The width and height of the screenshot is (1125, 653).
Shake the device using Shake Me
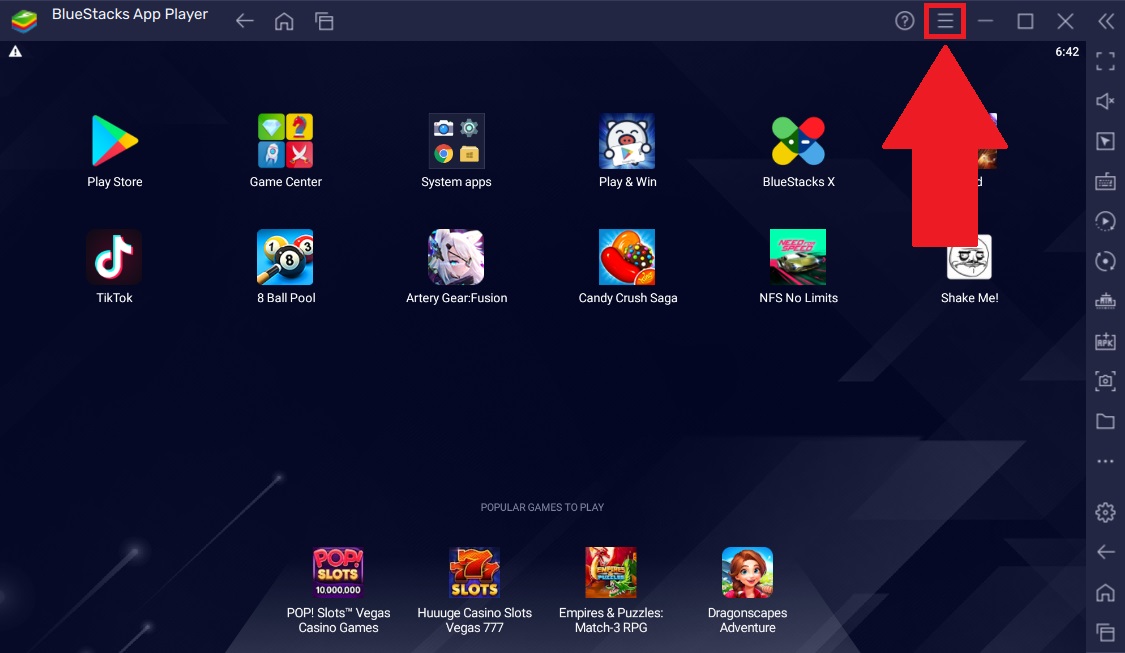968,256
